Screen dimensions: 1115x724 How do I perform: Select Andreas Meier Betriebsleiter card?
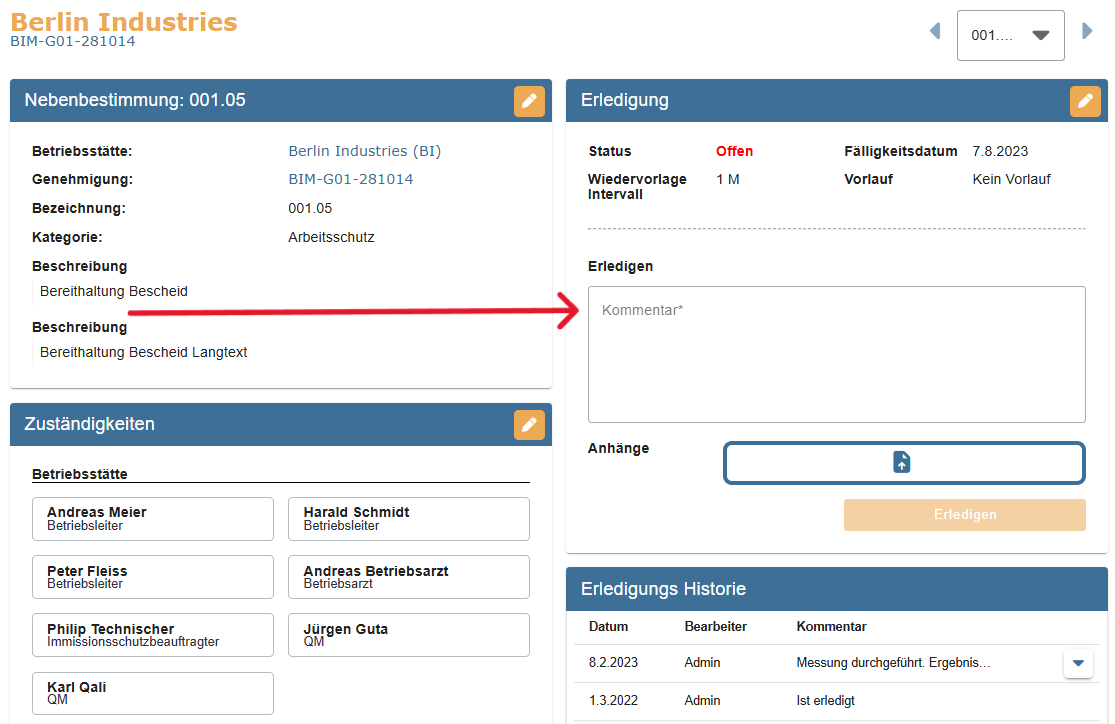tap(153, 519)
